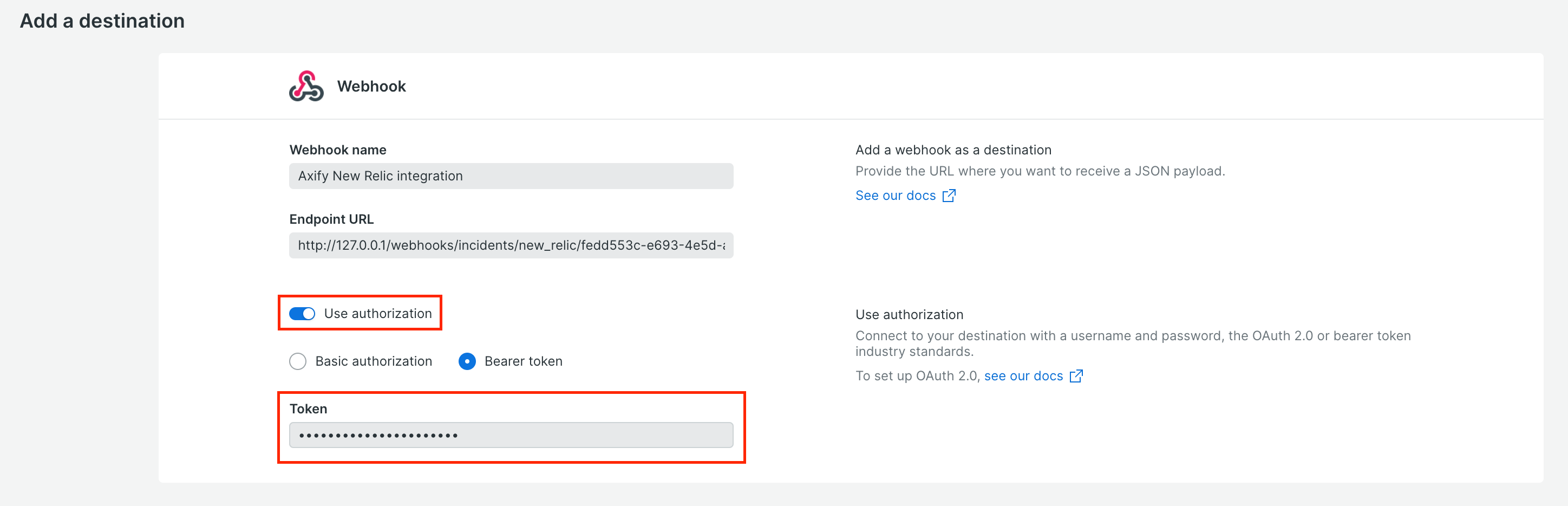
Task: Disable the Use authorization toggle
Action: (x=302, y=313)
